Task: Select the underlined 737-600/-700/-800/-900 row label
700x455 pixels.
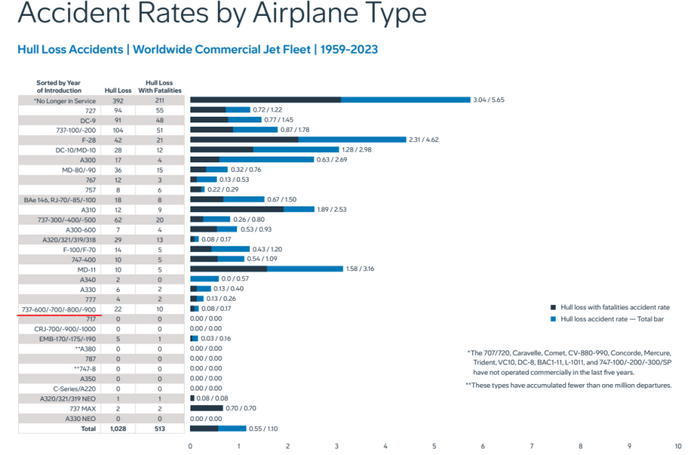Action: tap(58, 309)
